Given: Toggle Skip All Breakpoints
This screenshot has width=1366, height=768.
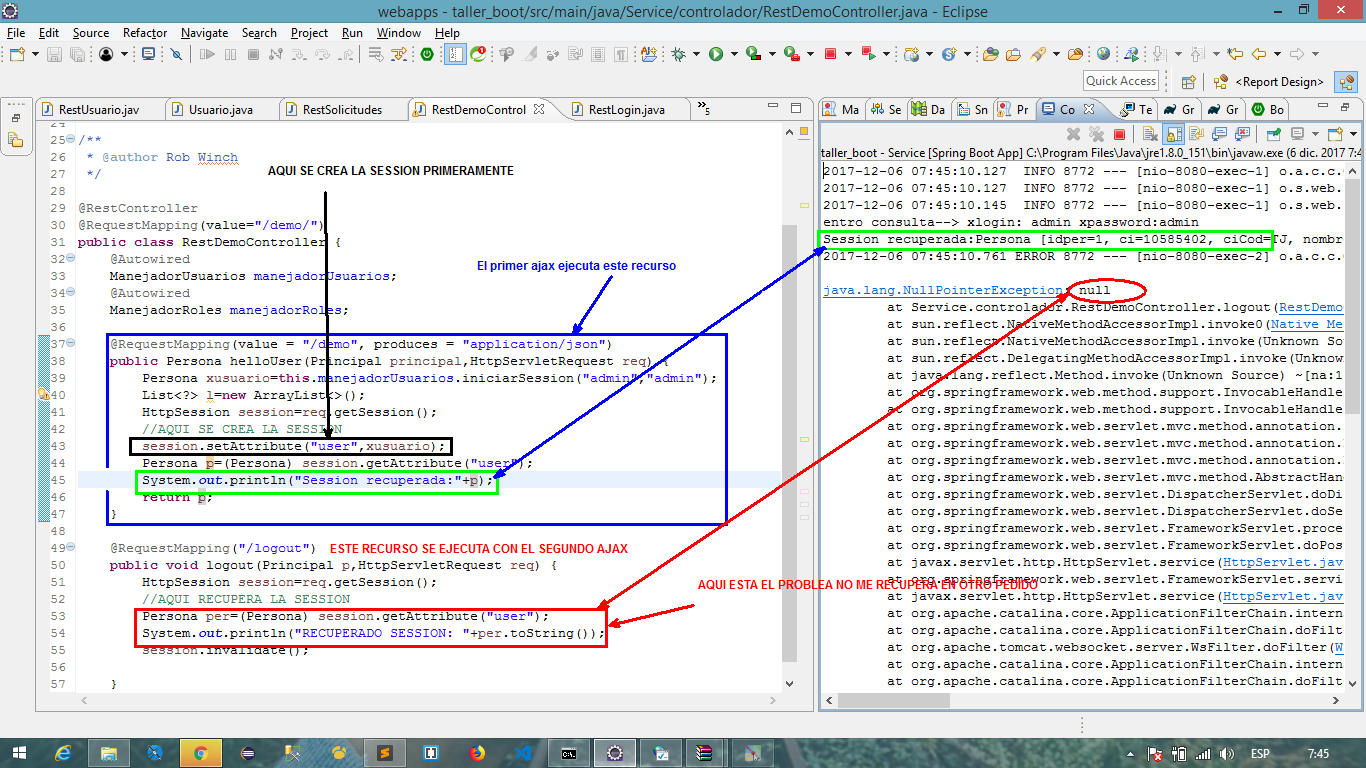Looking at the screenshot, I should coord(175,54).
